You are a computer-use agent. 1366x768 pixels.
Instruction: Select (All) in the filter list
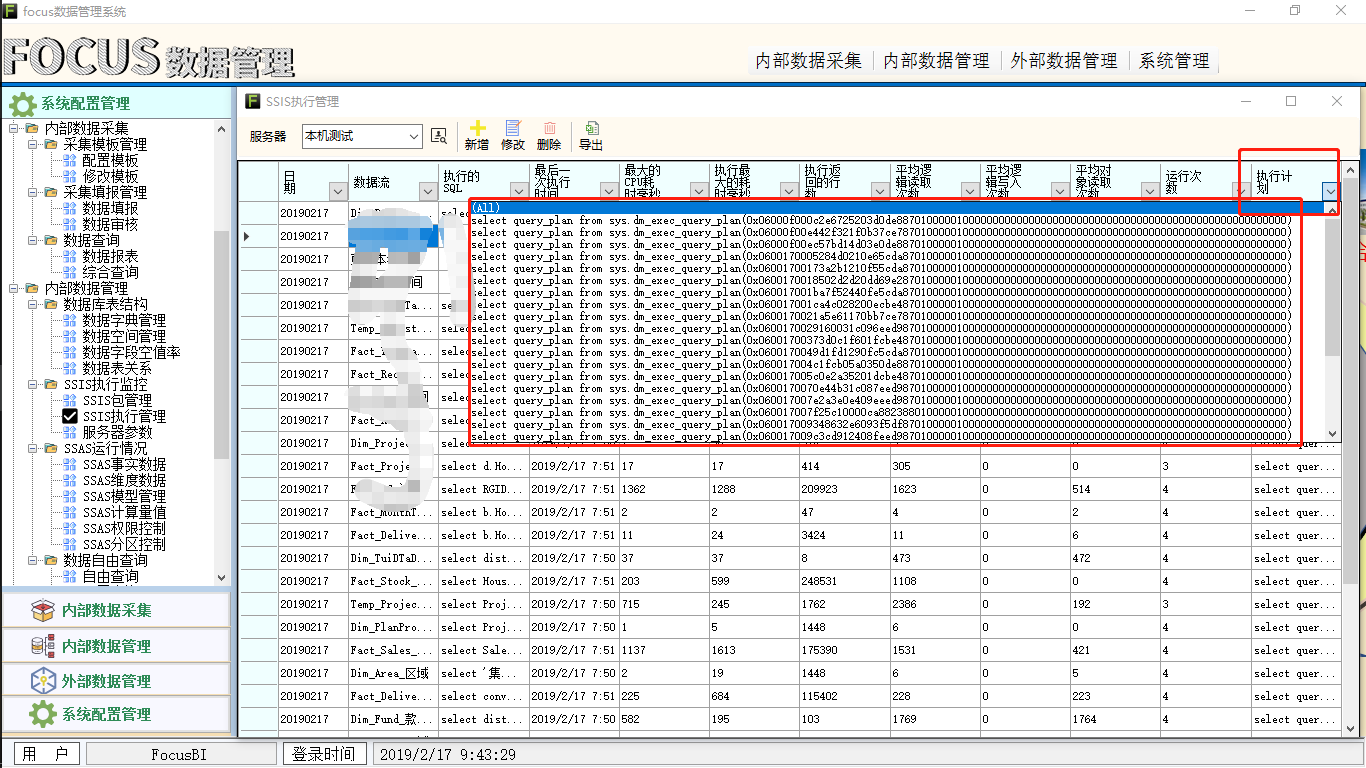point(897,207)
